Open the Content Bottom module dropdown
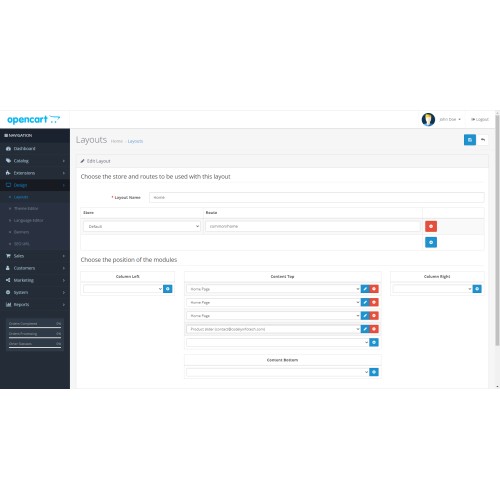The image size is (500, 500). 278,372
